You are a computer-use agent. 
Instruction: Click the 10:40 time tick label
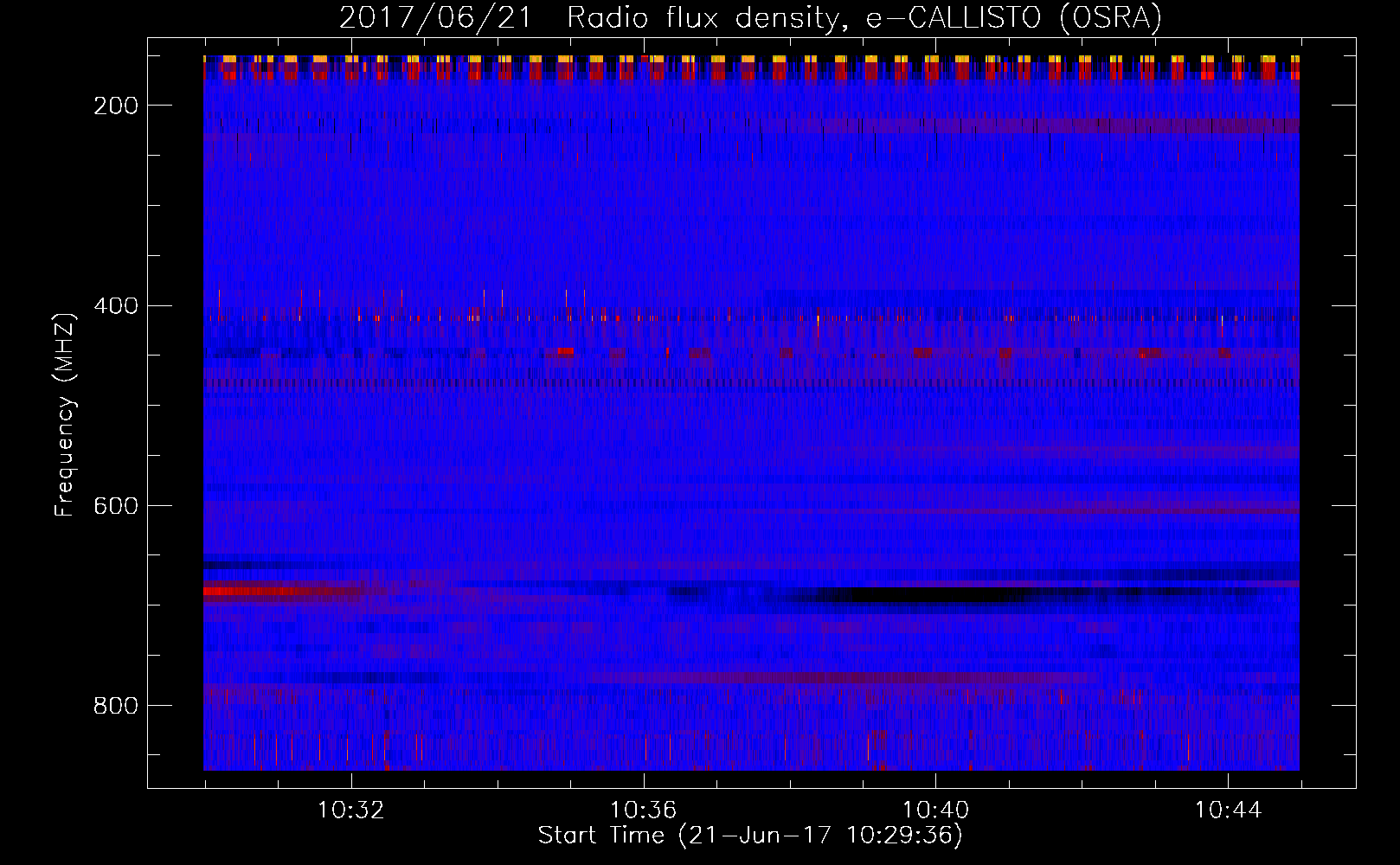(935, 811)
